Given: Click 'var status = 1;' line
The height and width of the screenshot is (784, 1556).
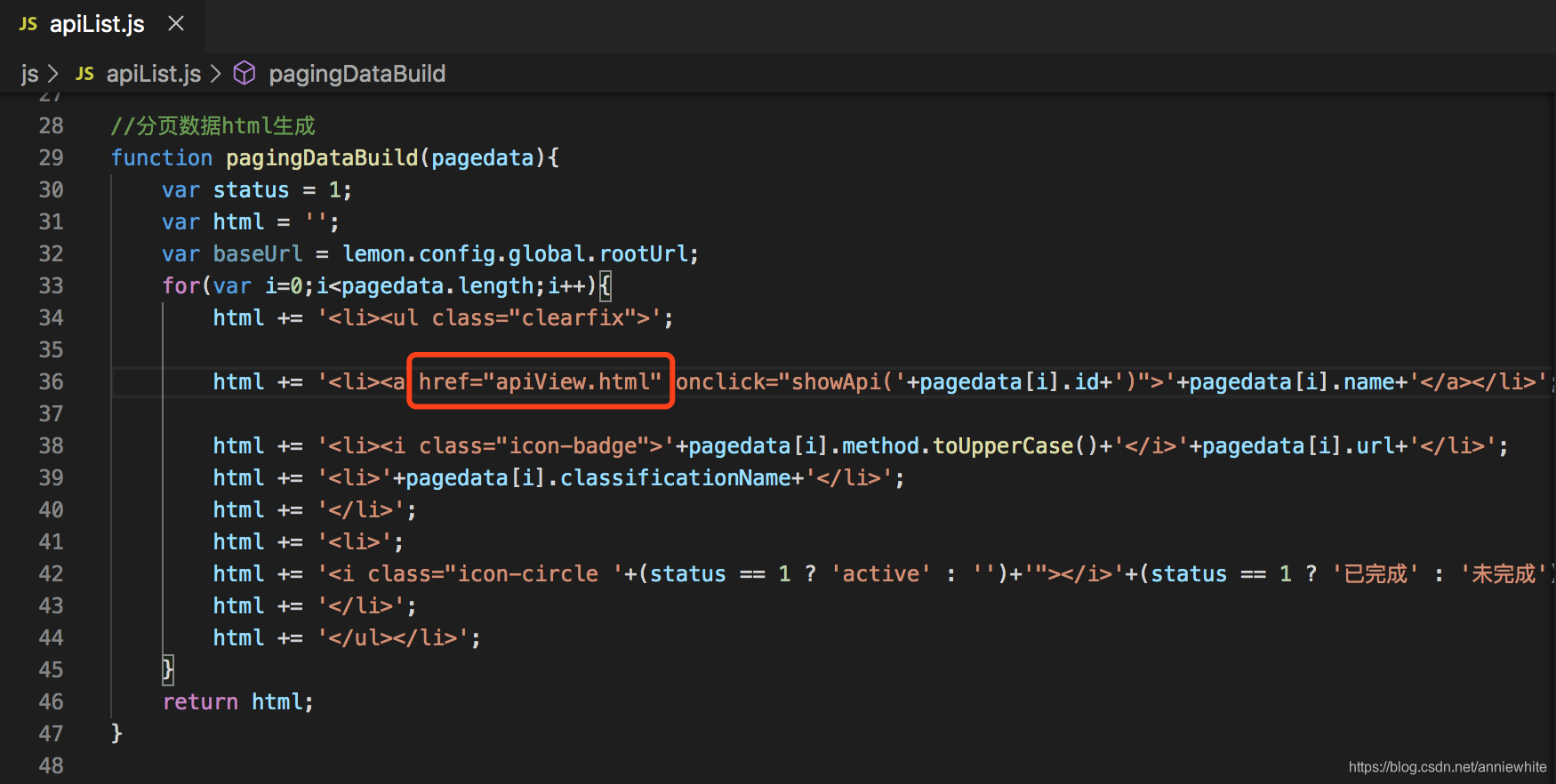Looking at the screenshot, I should [257, 189].
